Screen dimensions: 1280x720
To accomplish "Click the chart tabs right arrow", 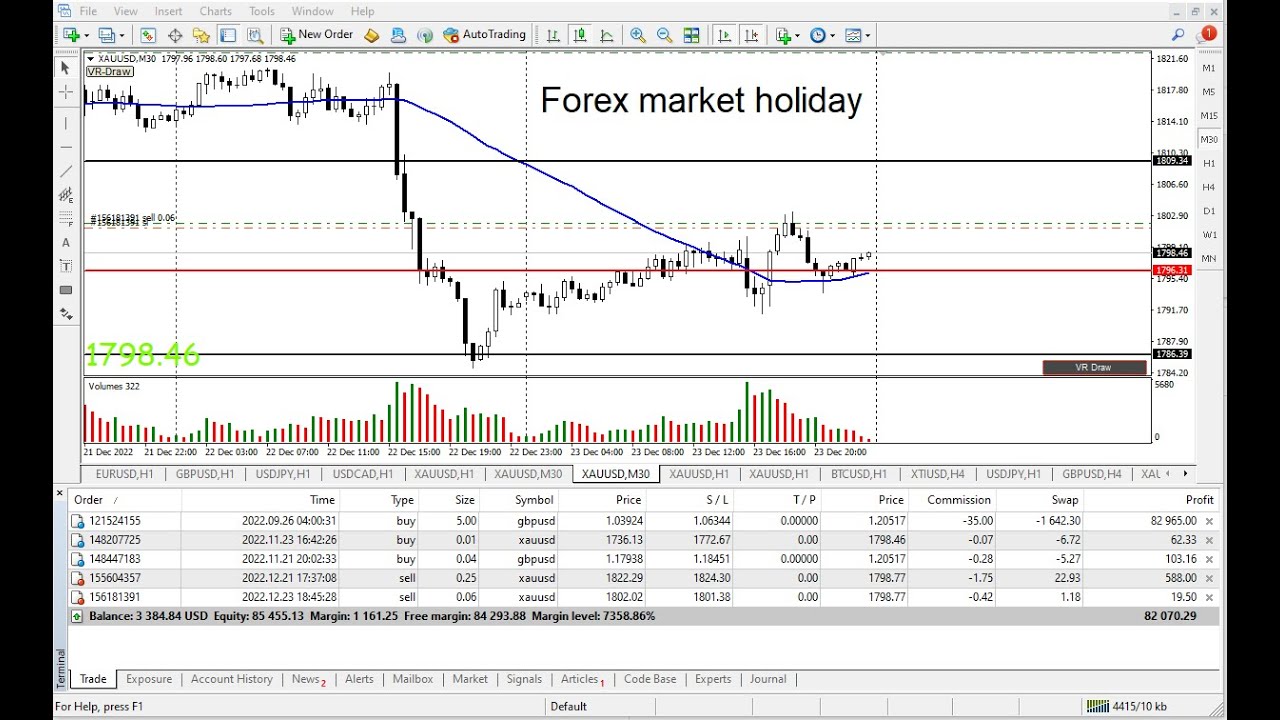I will 1186,474.
